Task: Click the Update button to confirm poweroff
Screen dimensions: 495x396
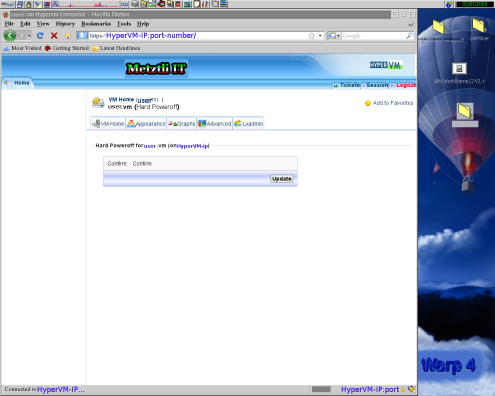Action: [x=282, y=179]
